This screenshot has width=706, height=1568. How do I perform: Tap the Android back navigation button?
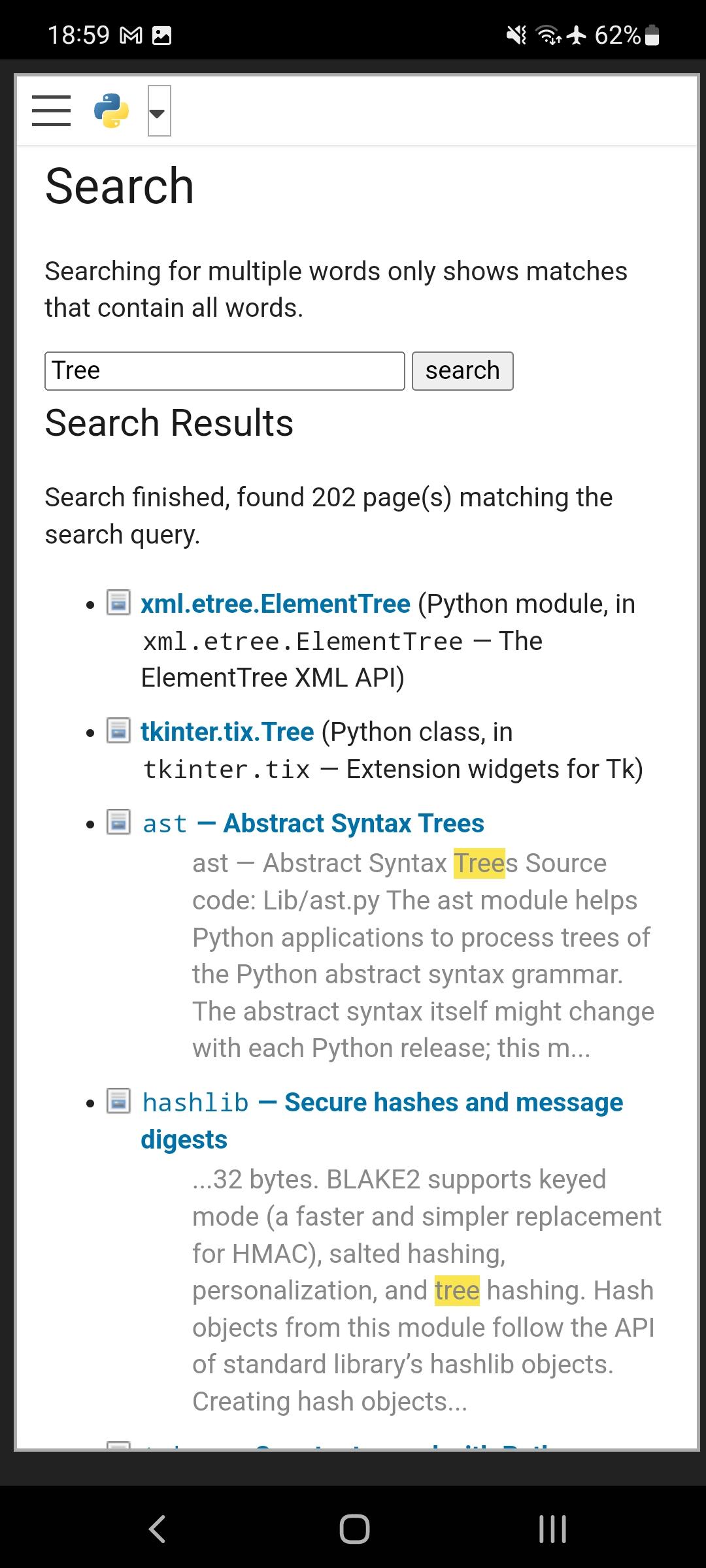pyautogui.click(x=157, y=1529)
